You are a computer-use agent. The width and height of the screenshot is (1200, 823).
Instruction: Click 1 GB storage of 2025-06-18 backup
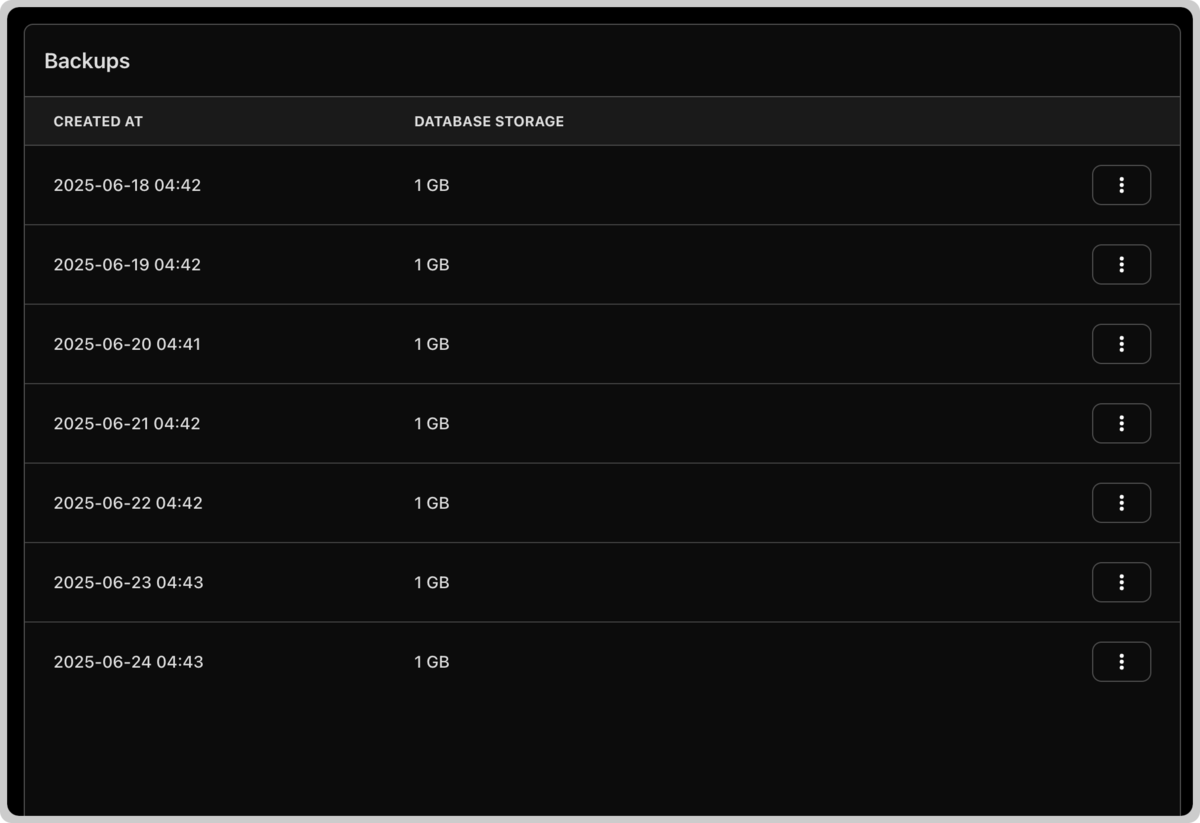pos(432,185)
